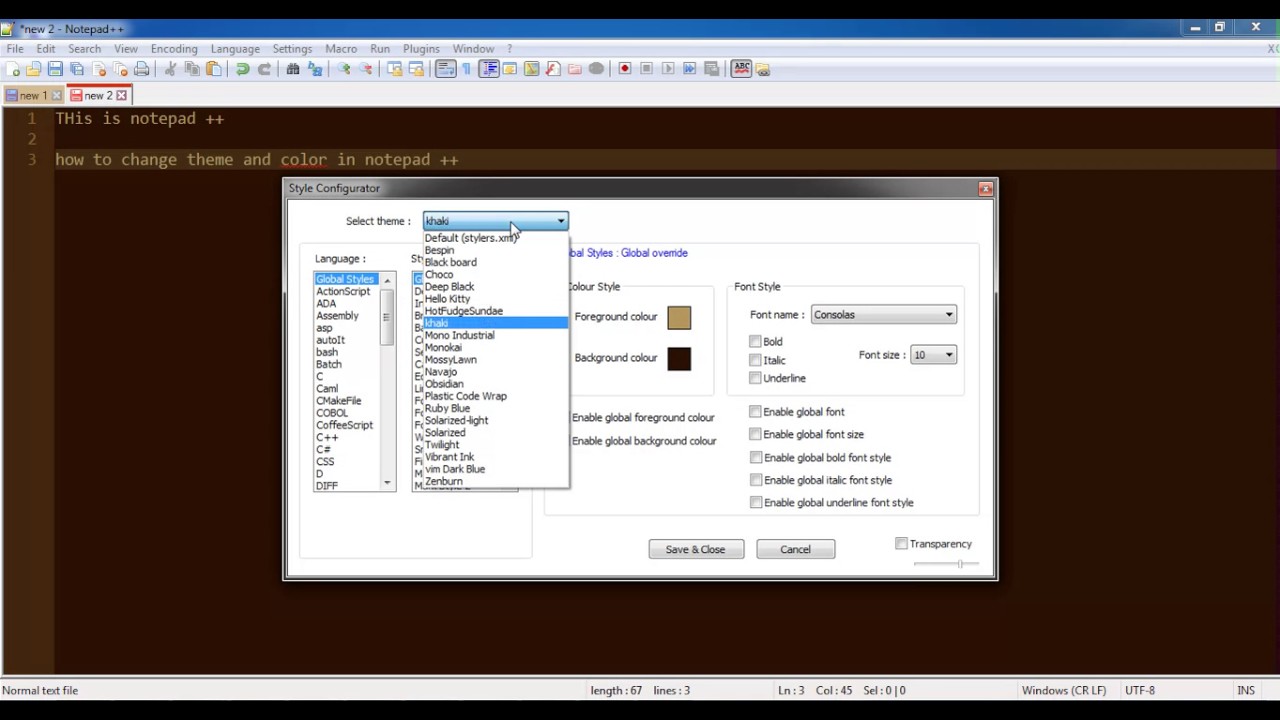This screenshot has height=720, width=1280.
Task: Click the Cancel button
Action: (x=795, y=549)
